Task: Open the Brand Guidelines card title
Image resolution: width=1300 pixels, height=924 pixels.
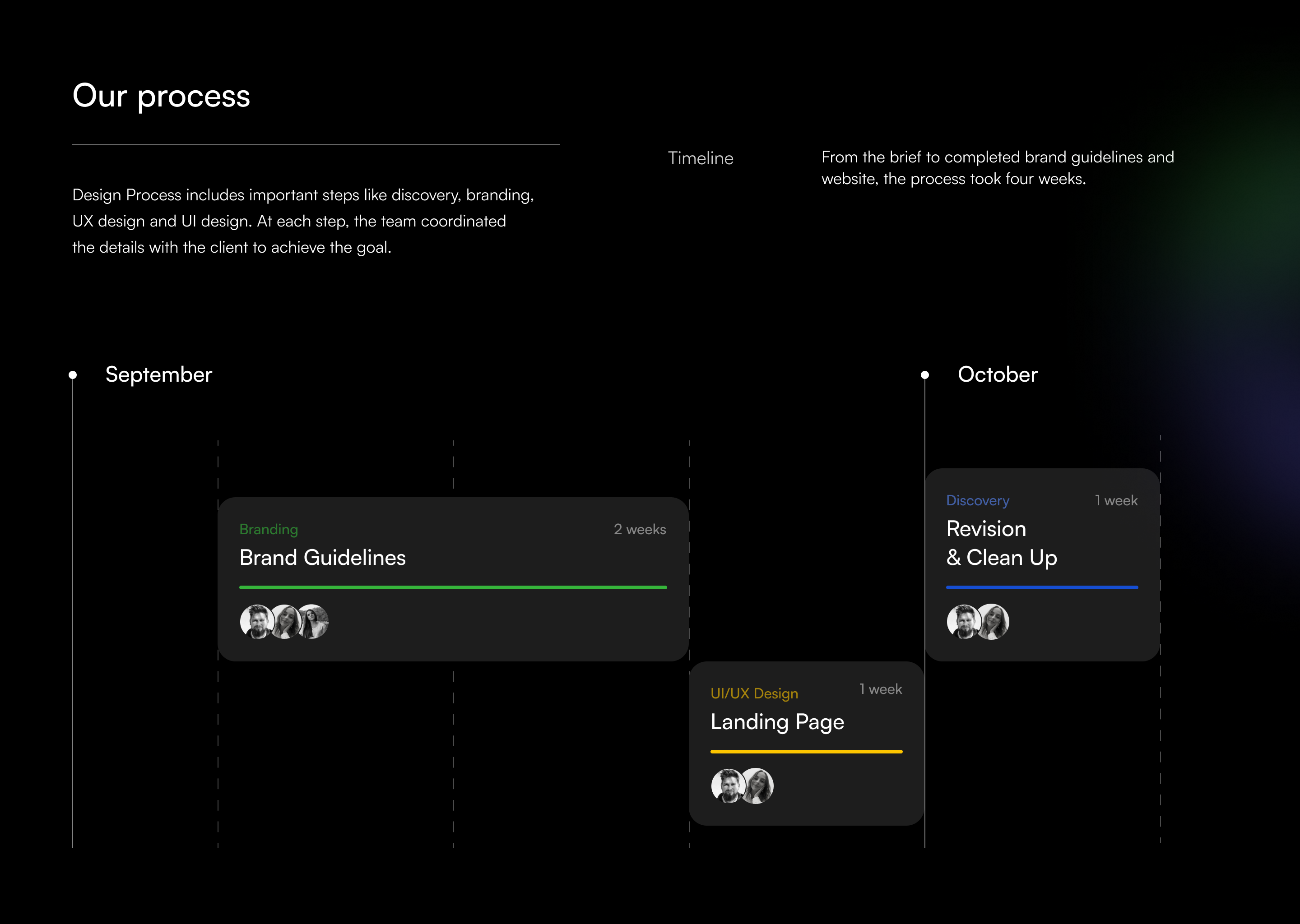Action: coord(323,558)
